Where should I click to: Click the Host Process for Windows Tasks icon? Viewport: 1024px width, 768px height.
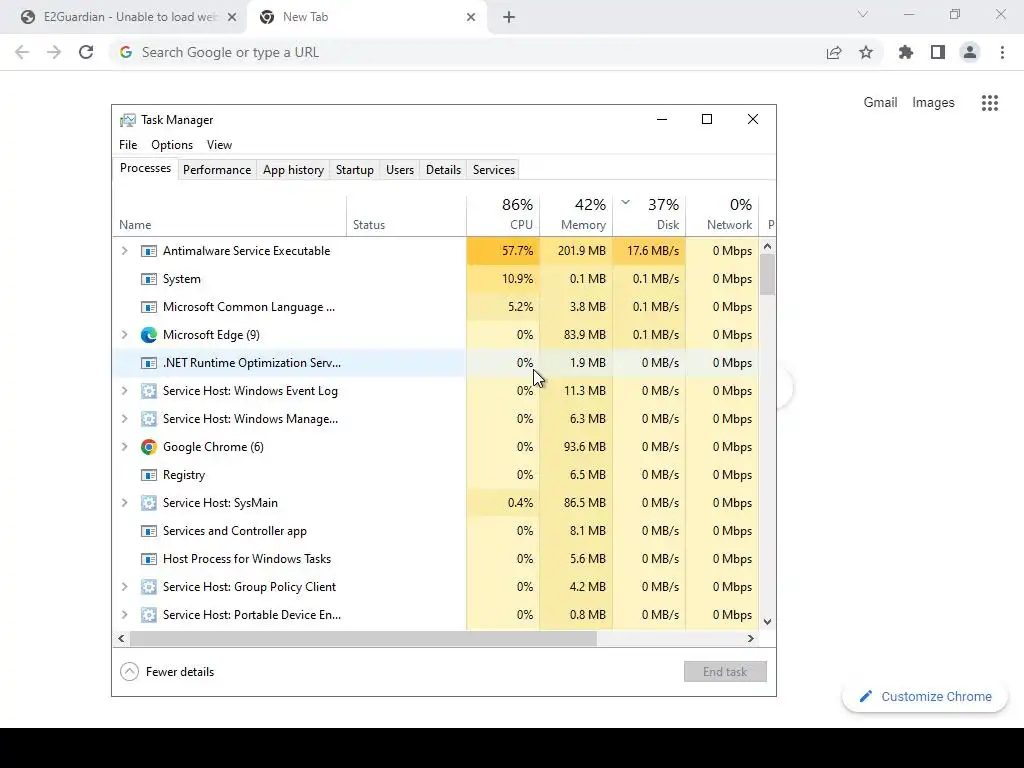[149, 559]
